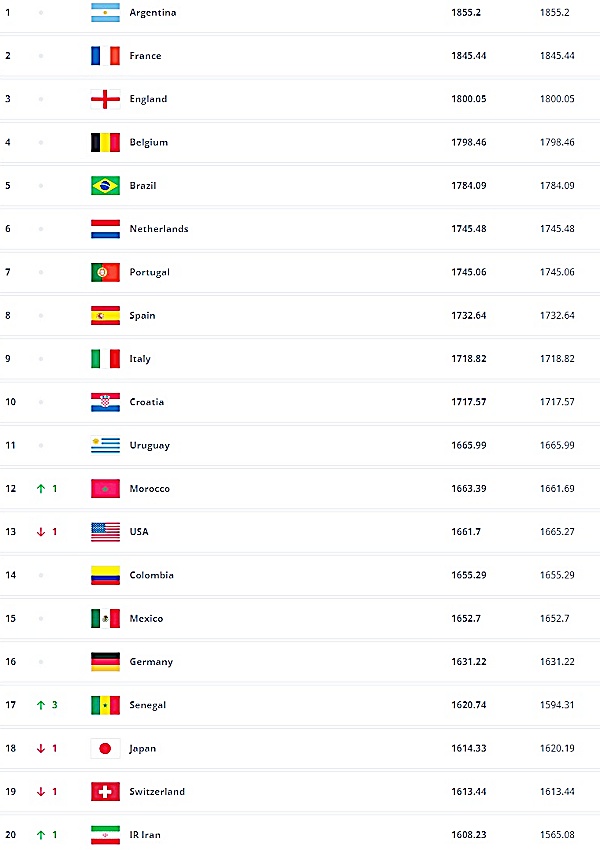Click the Argentina flag icon
This screenshot has width=600, height=850.
pyautogui.click(x=105, y=12)
